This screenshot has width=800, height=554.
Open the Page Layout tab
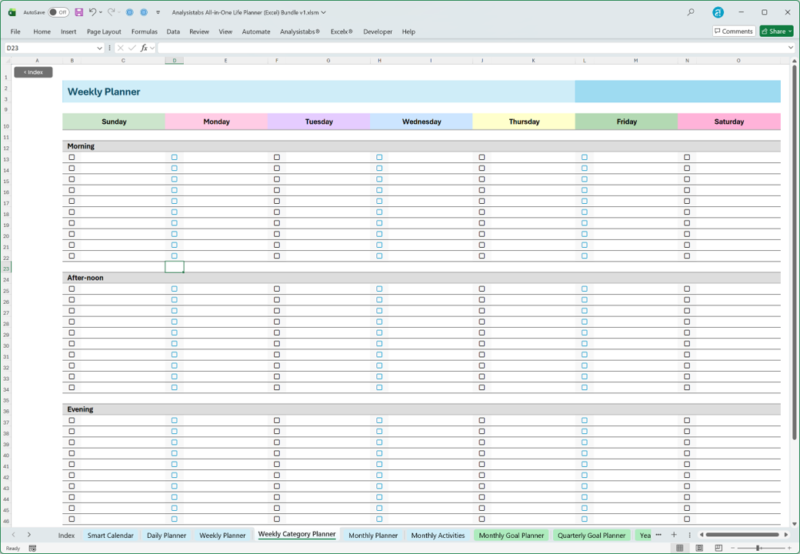pyautogui.click(x=104, y=32)
